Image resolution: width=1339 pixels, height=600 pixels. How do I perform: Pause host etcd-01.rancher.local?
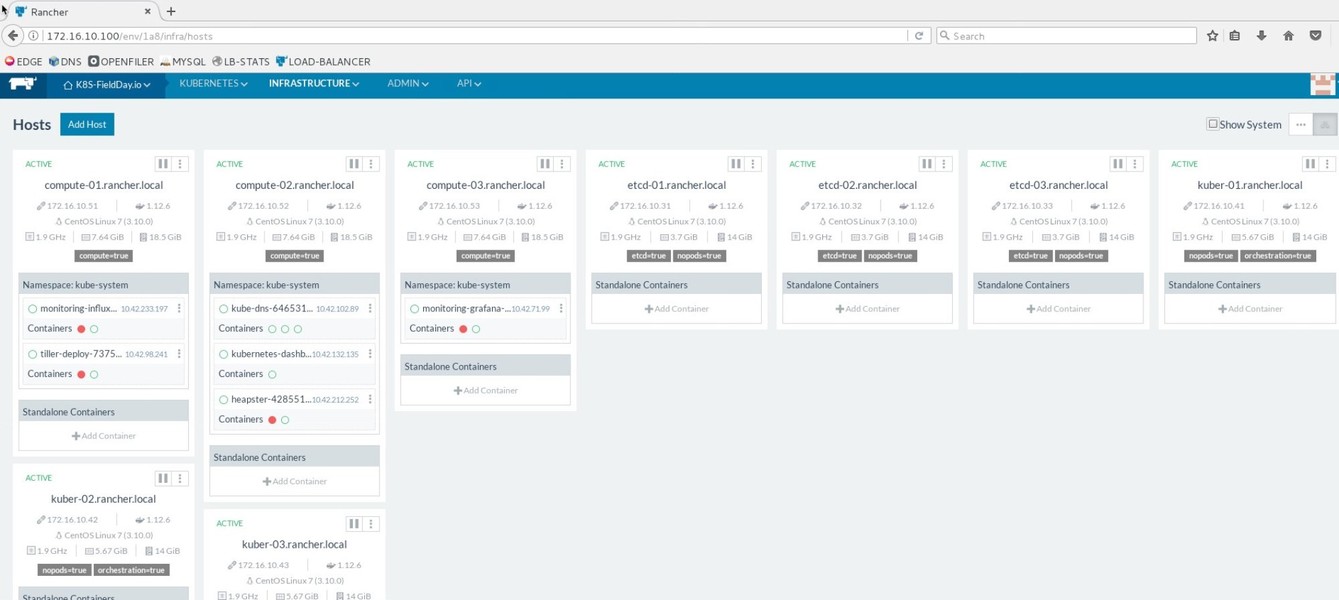tap(736, 164)
